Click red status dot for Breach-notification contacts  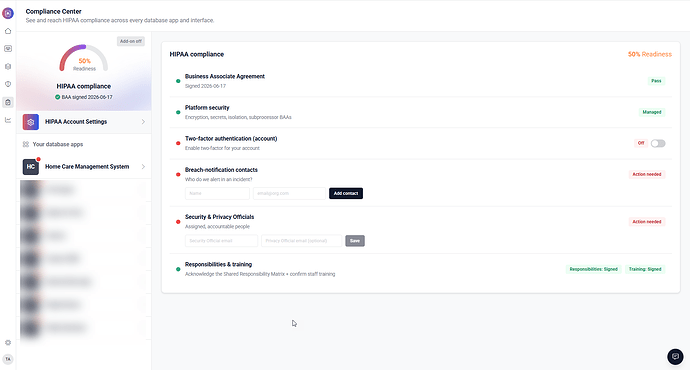[178, 175]
